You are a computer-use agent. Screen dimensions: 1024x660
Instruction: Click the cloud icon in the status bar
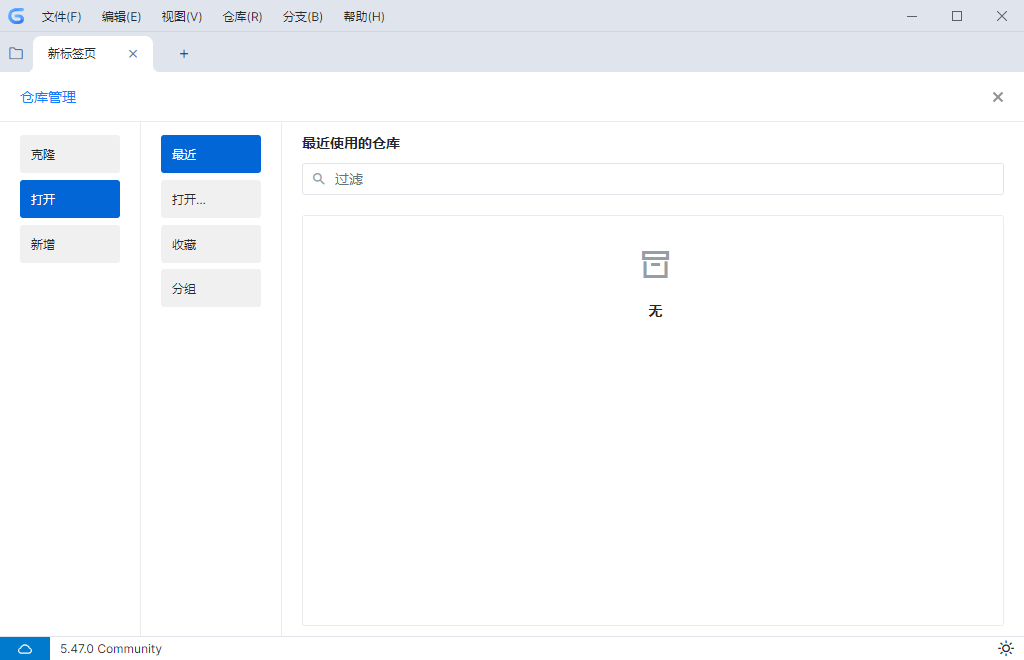pos(25,648)
